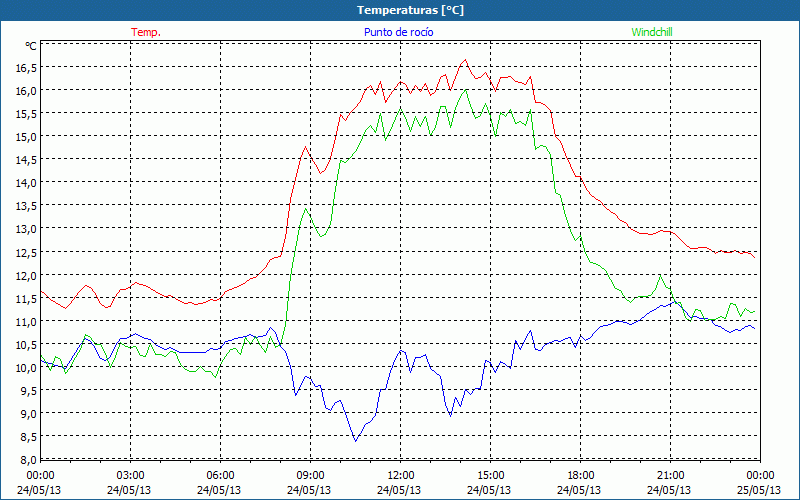Click the 21:00 time axis label
Screen dimensions: 800x500
click(x=670, y=475)
